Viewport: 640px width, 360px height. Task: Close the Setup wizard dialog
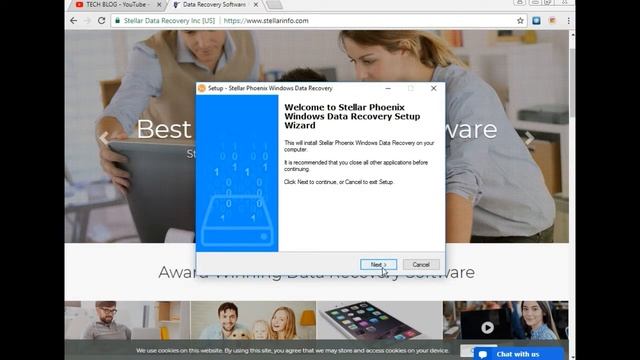[x=433, y=88]
